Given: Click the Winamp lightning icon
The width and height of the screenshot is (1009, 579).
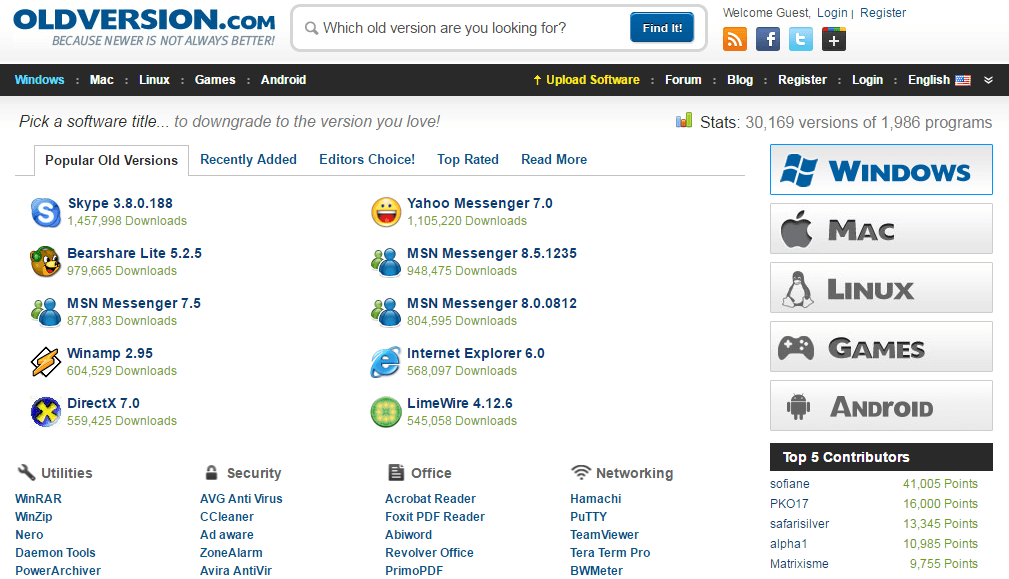Looking at the screenshot, I should (x=46, y=362).
